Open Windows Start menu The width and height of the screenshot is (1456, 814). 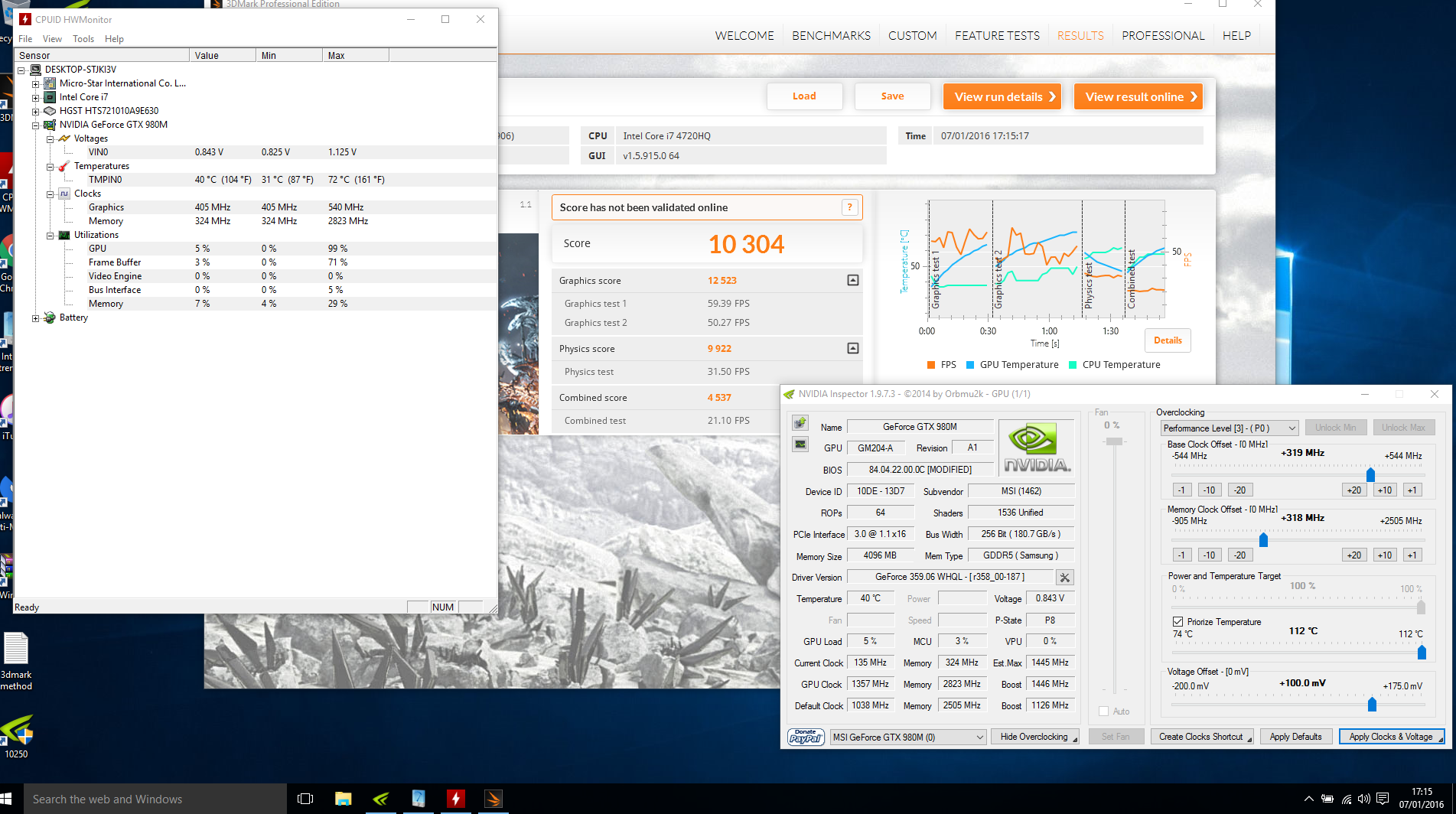7,799
